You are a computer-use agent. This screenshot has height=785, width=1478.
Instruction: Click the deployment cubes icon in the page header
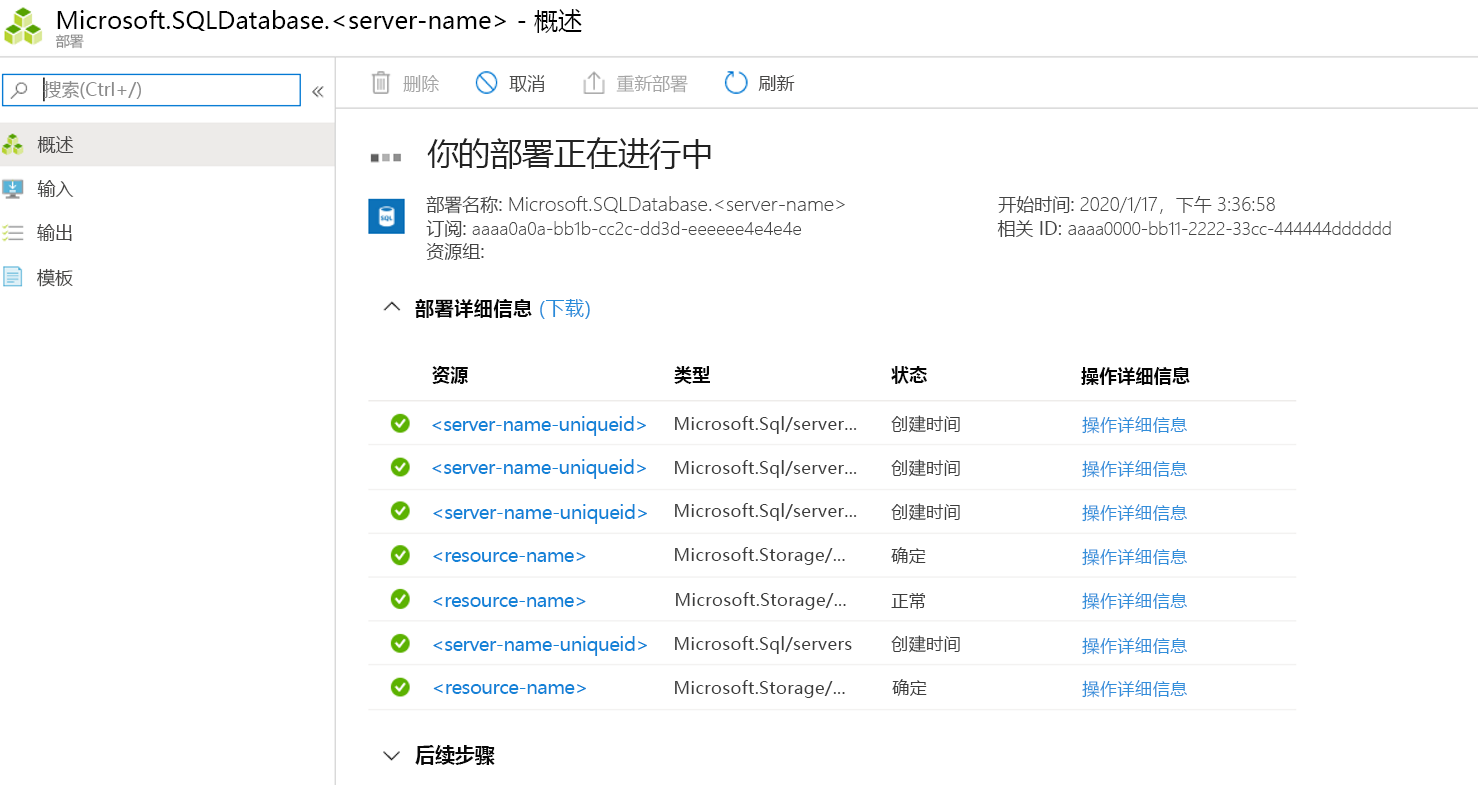pyautogui.click(x=23, y=26)
